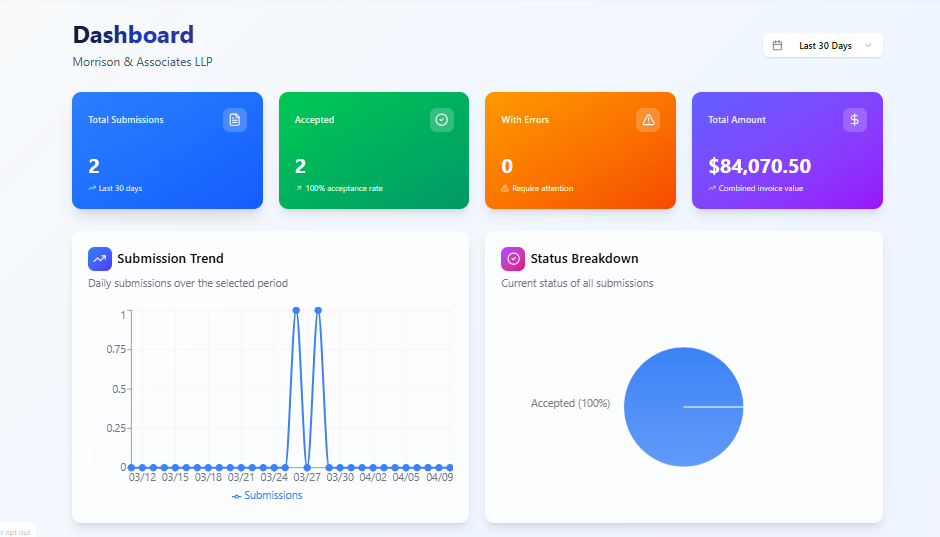
Task: Click the $84,070.50 total amount value
Action: [x=760, y=166]
